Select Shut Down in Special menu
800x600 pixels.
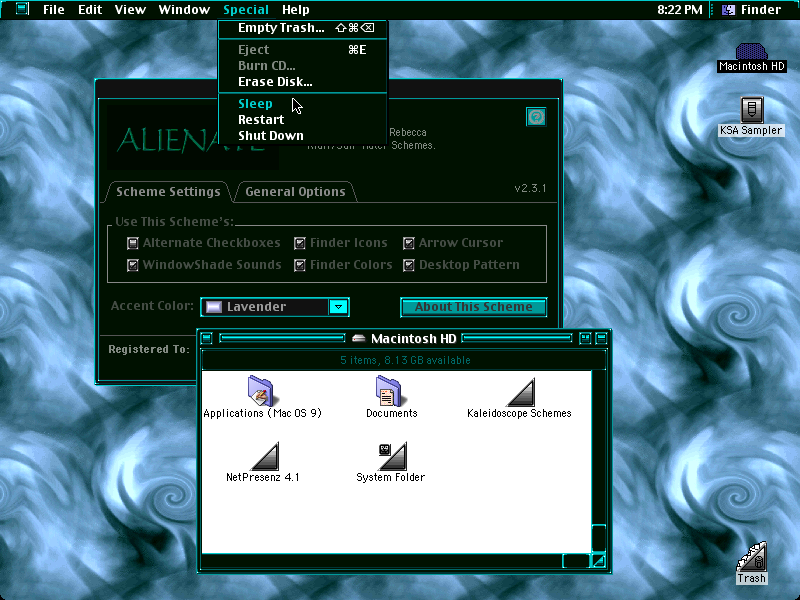pyautogui.click(x=303, y=136)
